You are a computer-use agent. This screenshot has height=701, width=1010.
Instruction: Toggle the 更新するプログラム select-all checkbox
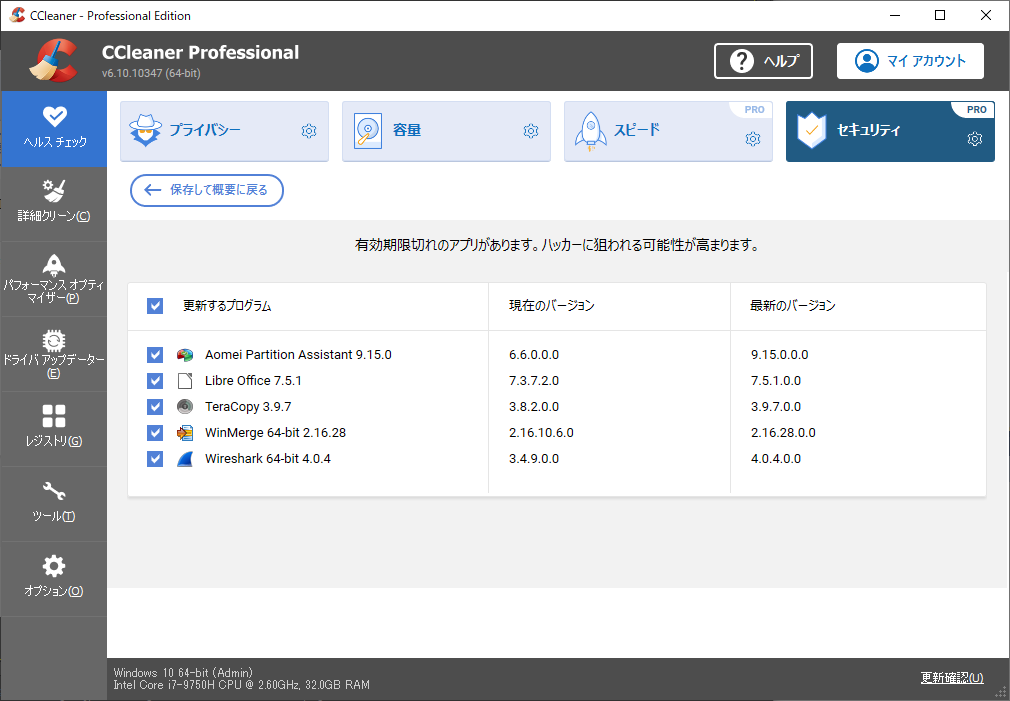(155, 305)
